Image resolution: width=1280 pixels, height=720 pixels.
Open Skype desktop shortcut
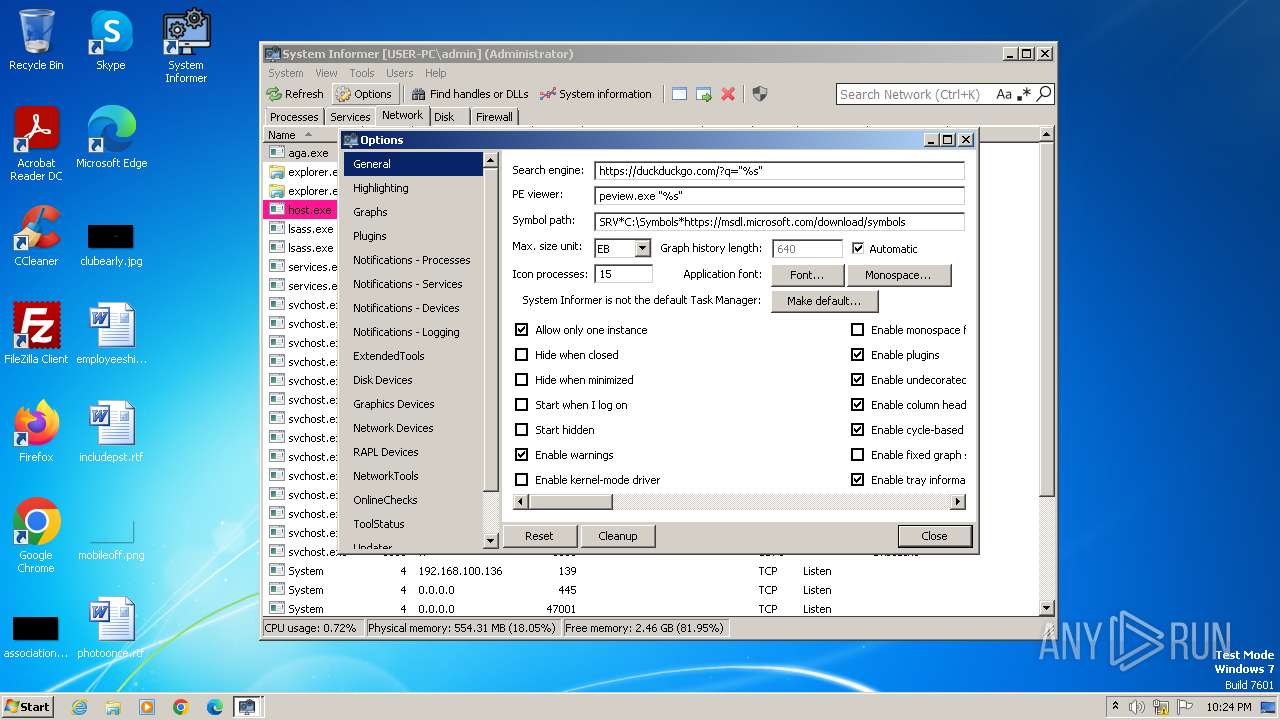pos(111,40)
